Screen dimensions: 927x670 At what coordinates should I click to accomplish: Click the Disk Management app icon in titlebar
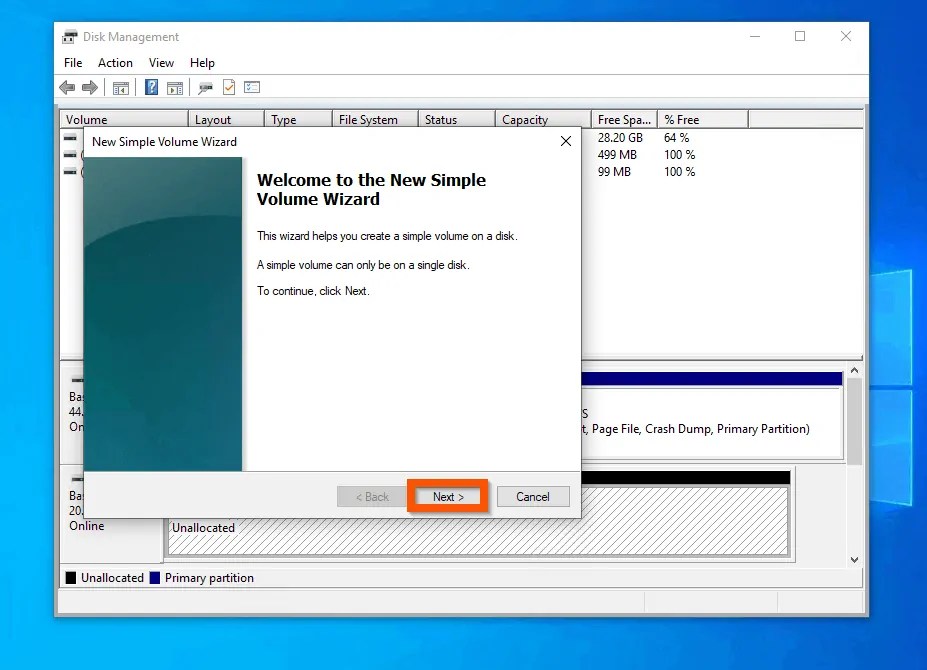(x=69, y=36)
